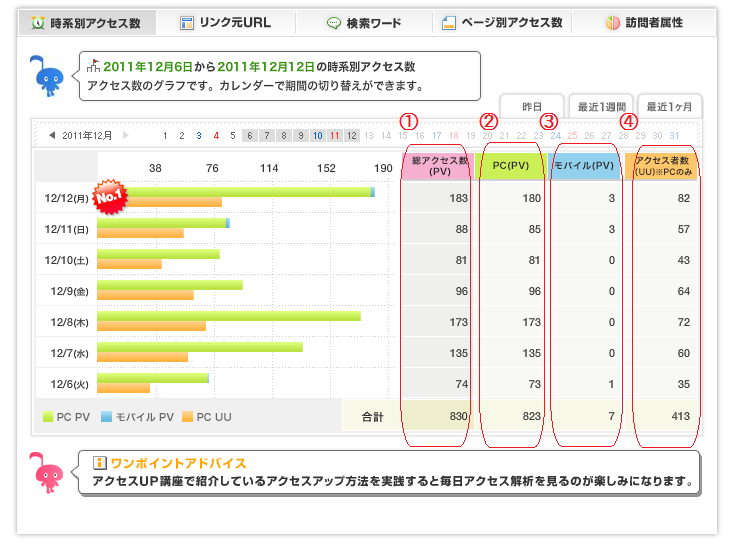Select day 3 in the calendar strip
732x548 pixels.
(x=199, y=136)
